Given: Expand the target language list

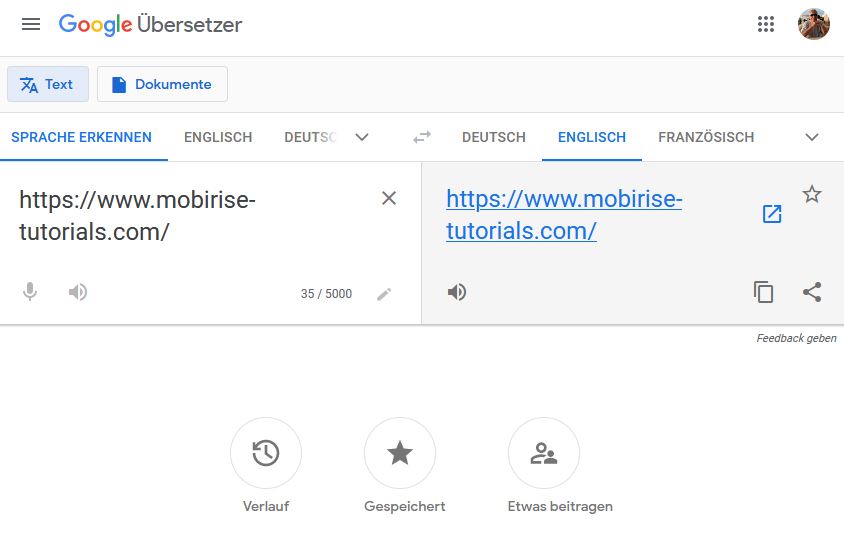Looking at the screenshot, I should pos(812,137).
